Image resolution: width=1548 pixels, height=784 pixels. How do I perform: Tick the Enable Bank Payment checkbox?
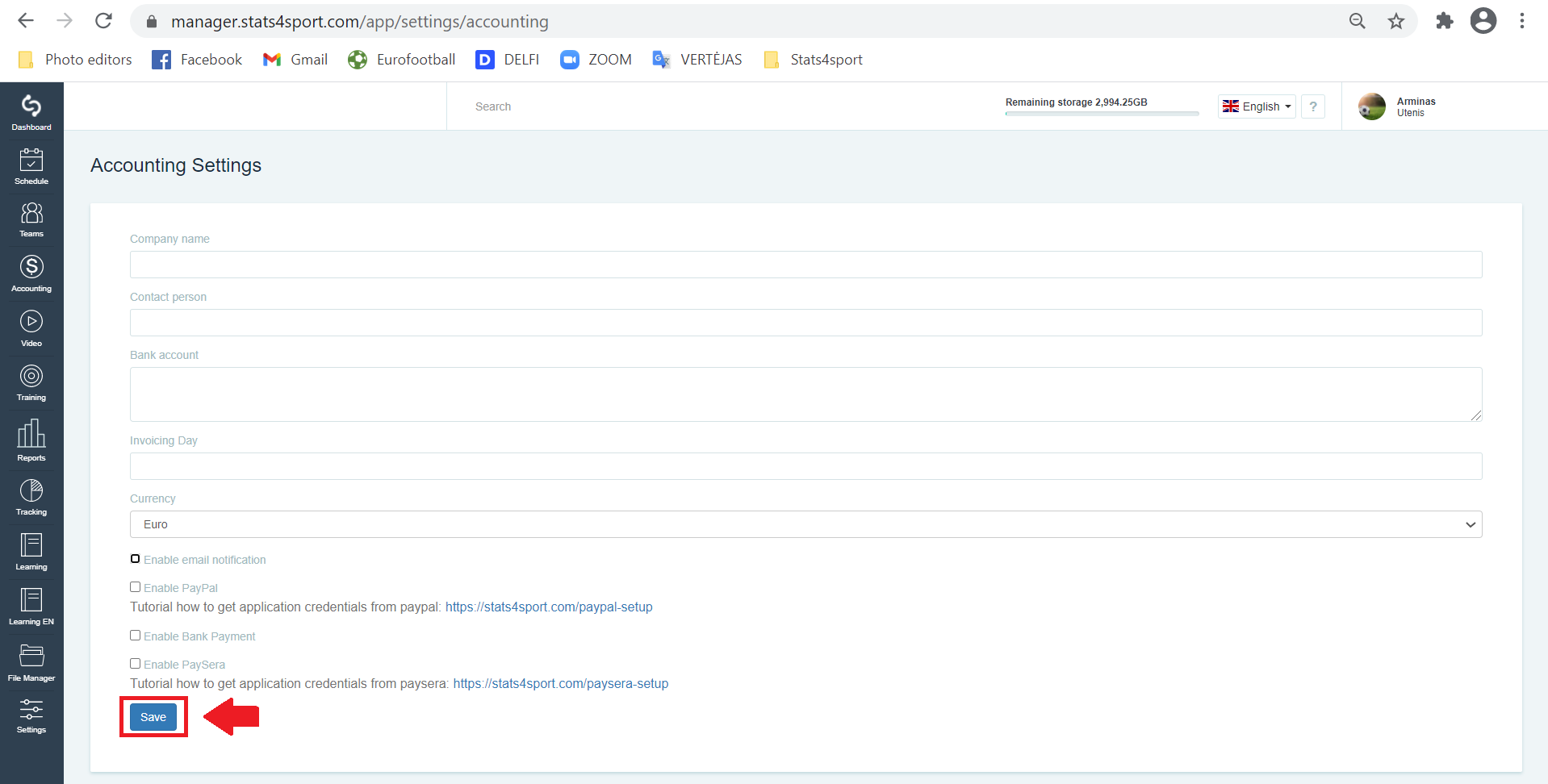pyautogui.click(x=135, y=636)
